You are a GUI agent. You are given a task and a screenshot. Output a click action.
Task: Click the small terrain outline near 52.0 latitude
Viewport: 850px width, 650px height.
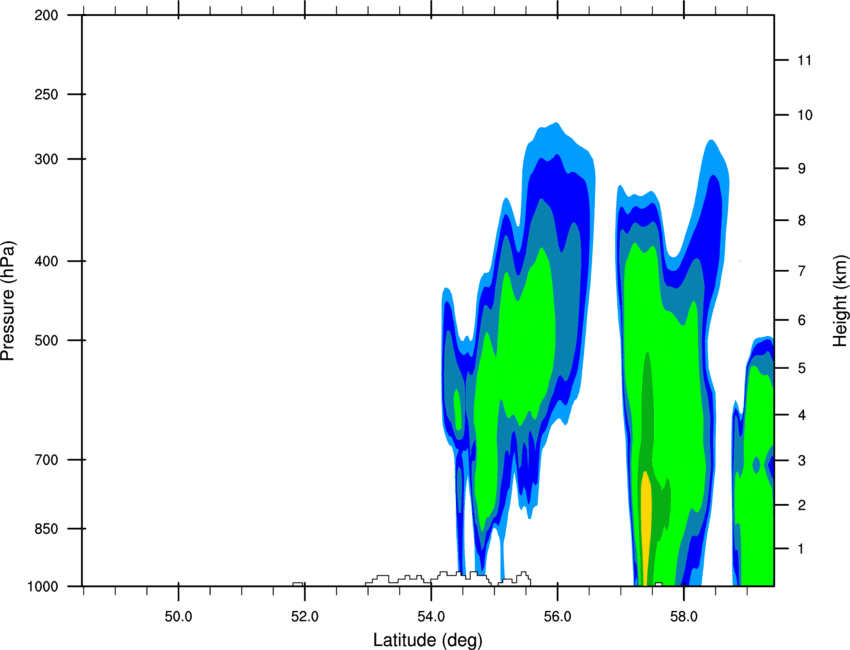coord(298,584)
